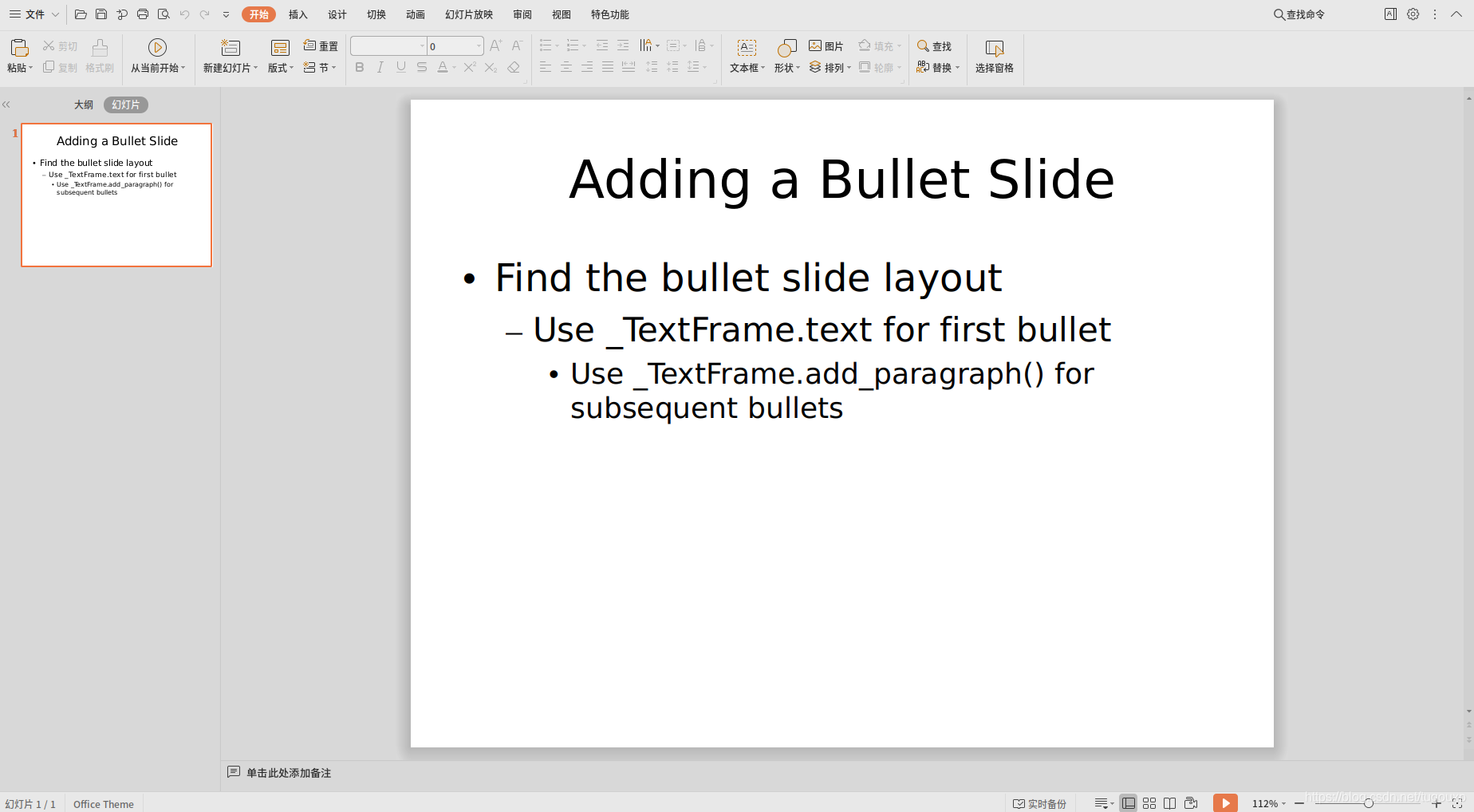Expand the 版式 layout dropdown
This screenshot has height=812, width=1474.
pos(281,68)
